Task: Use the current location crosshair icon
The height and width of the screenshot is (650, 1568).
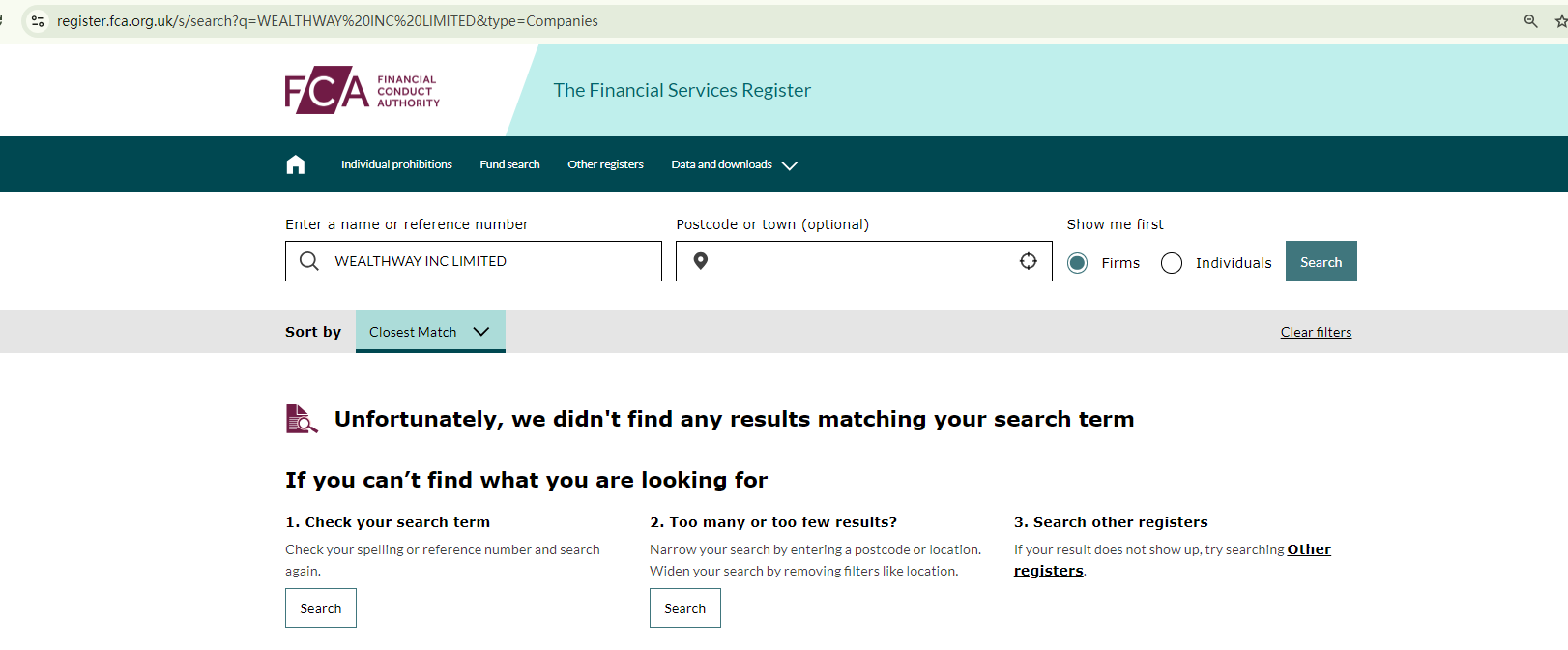Action: tap(1029, 261)
